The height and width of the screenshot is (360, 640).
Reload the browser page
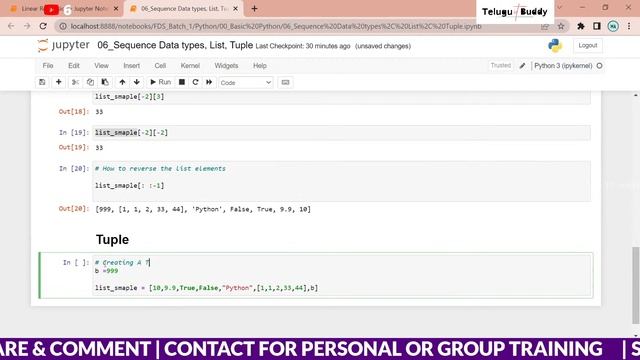[x=43, y=26]
